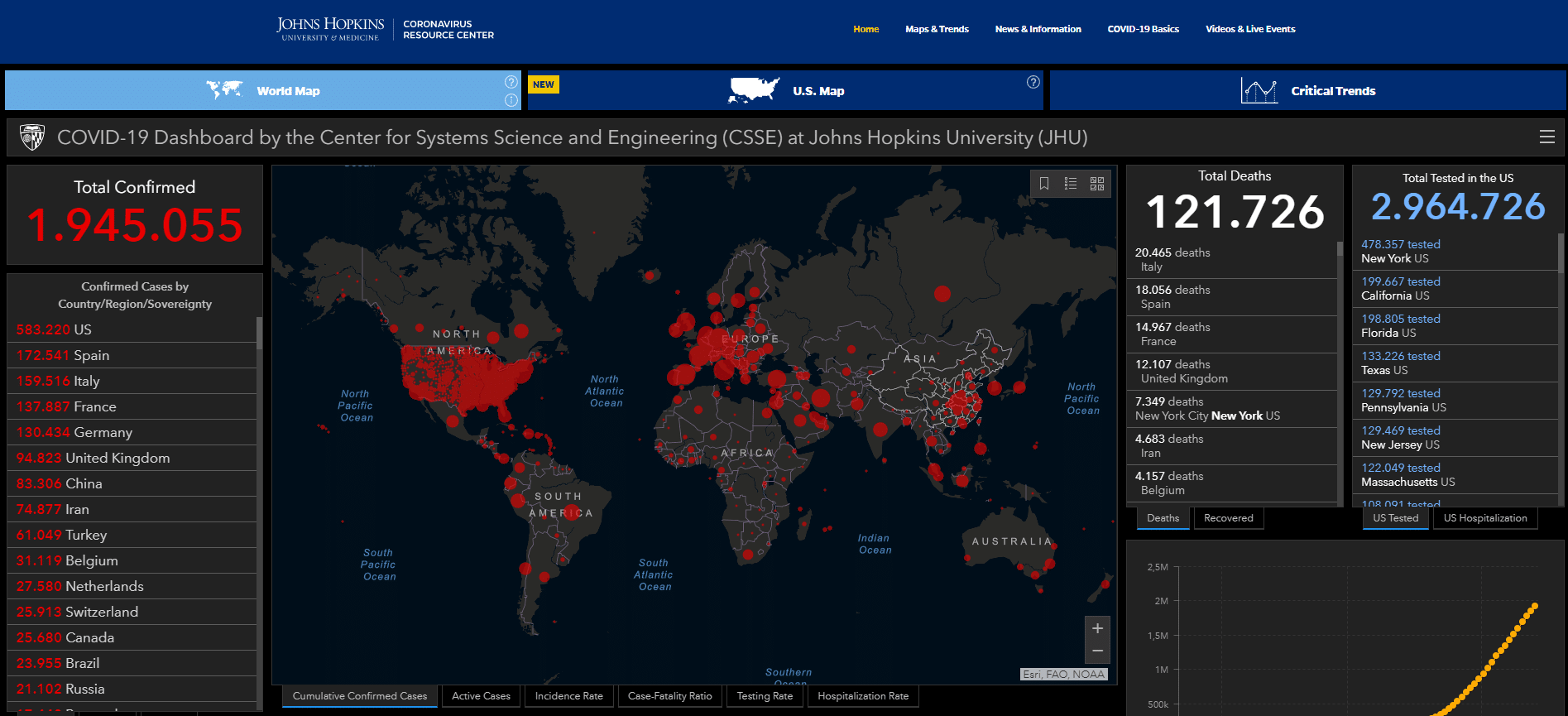Click the info icon on World Map banner
The image size is (1568, 716).
coord(511,100)
